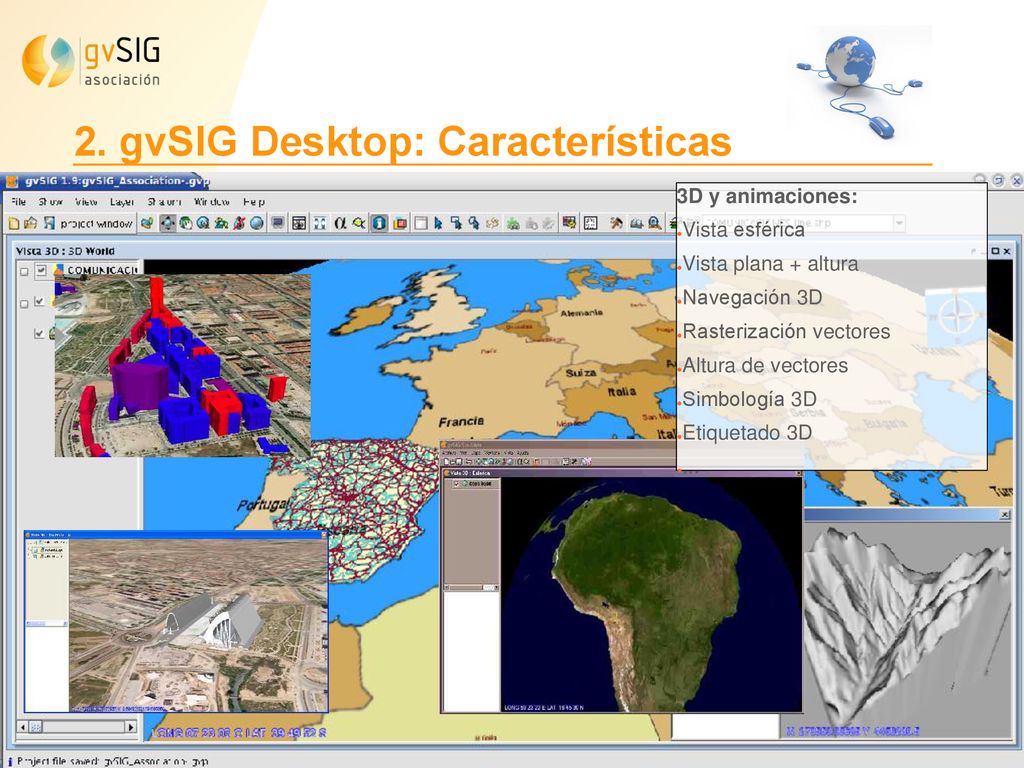
Task: Open the View menu
Action: (86, 202)
